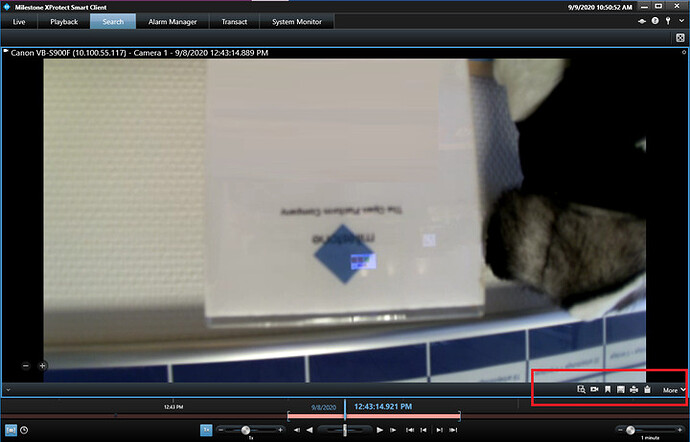The width and height of the screenshot is (690, 442).
Task: Zoom in with the plus magnifier icon
Action: coord(42,365)
